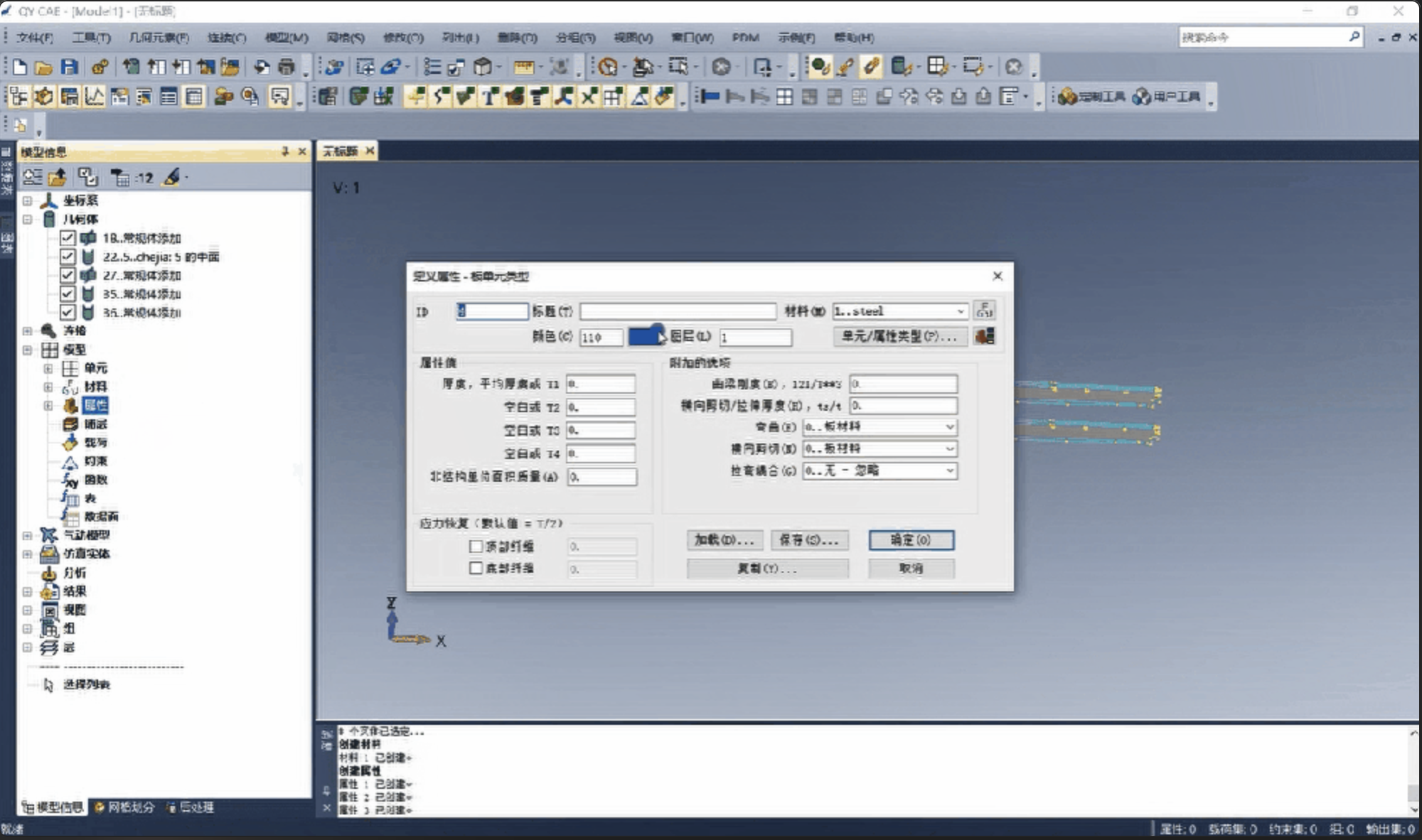Screen dimensions: 1422x840
Task: Open the 材料 steel material dropdown
Action: (x=961, y=311)
